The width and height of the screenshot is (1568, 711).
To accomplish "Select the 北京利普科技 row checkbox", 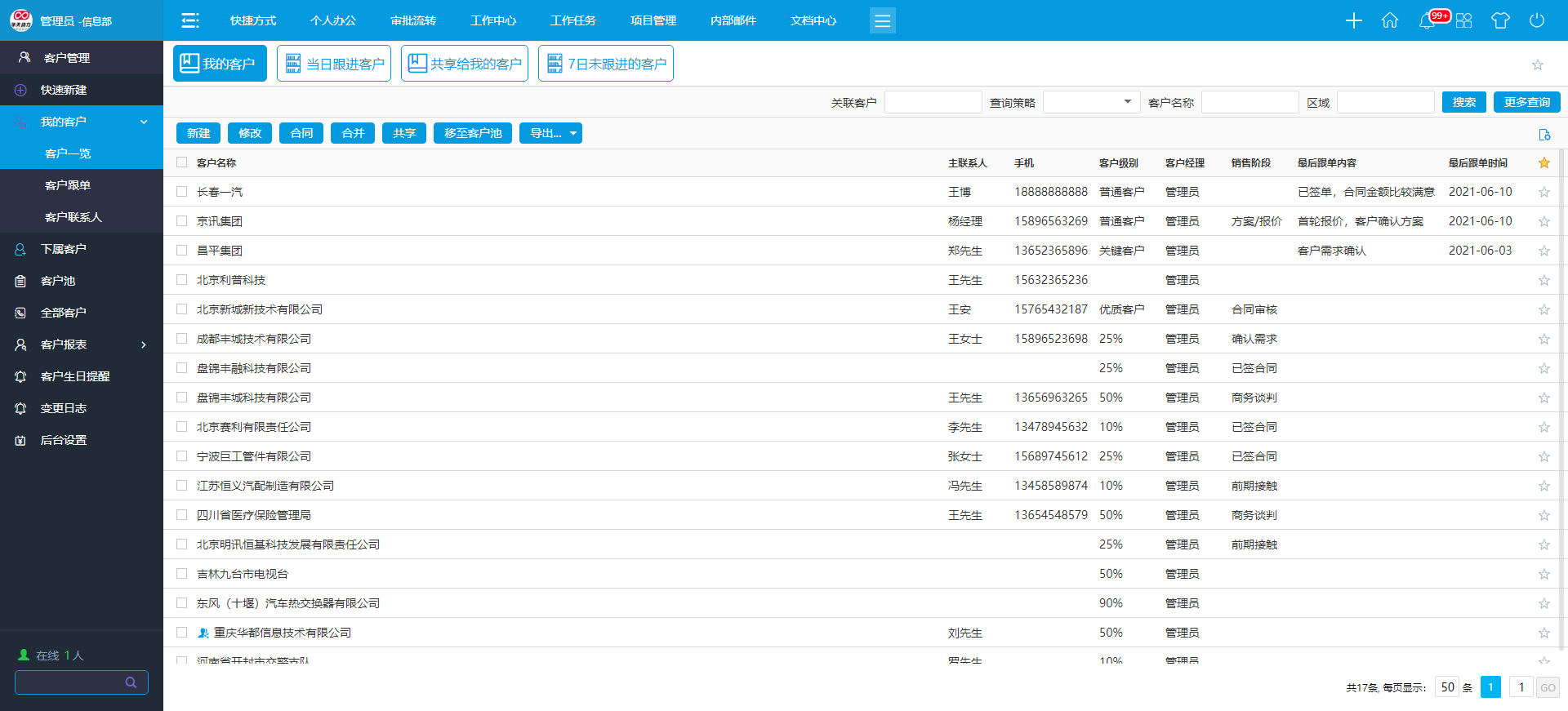I will click(x=182, y=280).
